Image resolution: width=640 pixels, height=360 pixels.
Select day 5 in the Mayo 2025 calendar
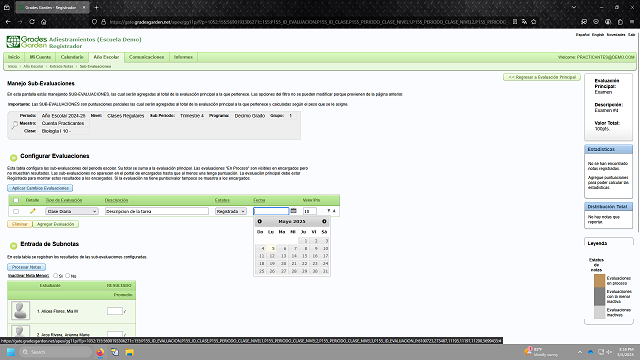tap(271, 248)
